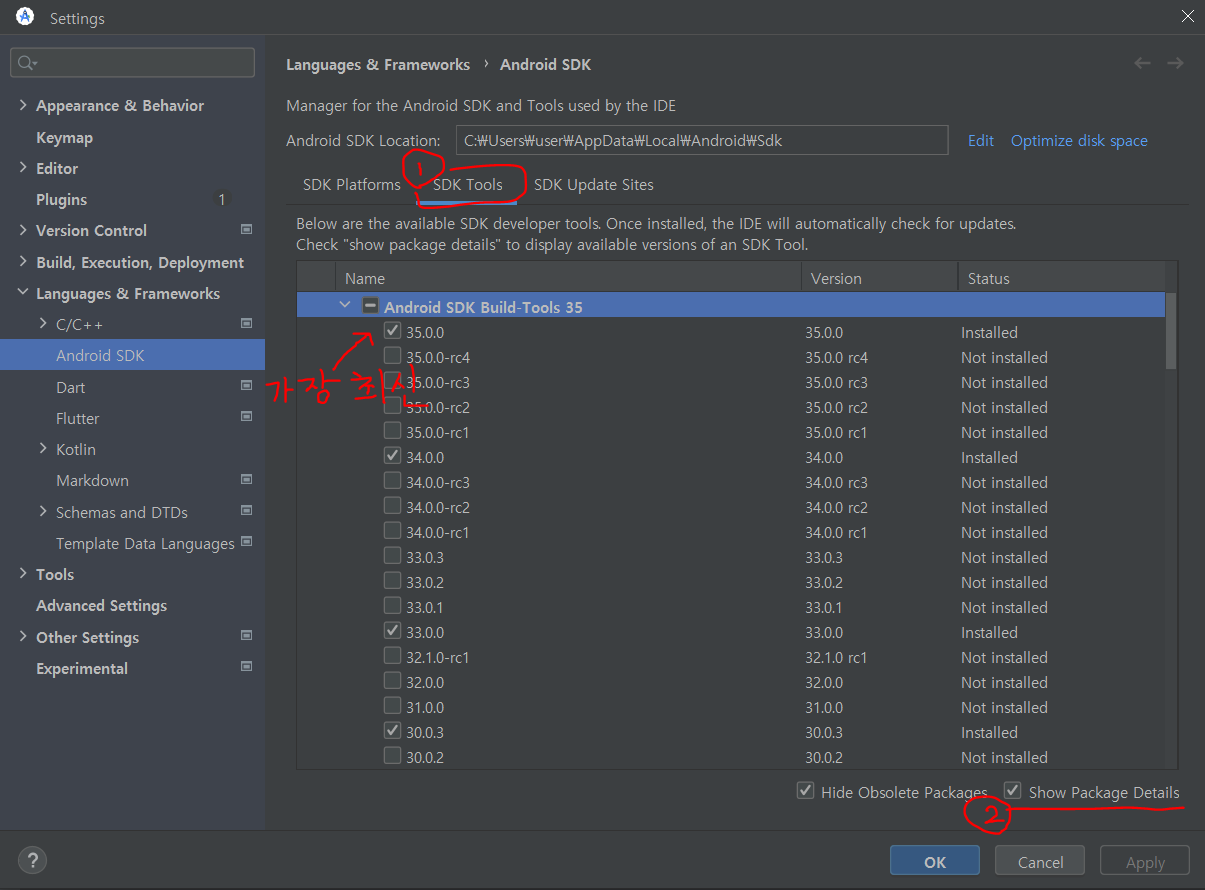Open the Markdown settings page

pyautogui.click(x=92, y=480)
